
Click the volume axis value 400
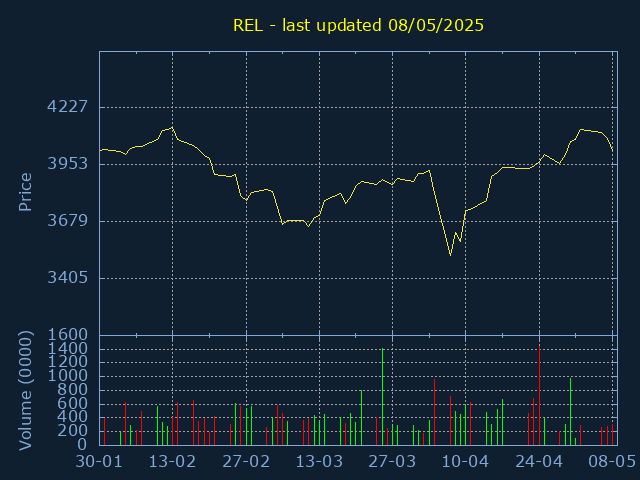click(x=73, y=417)
